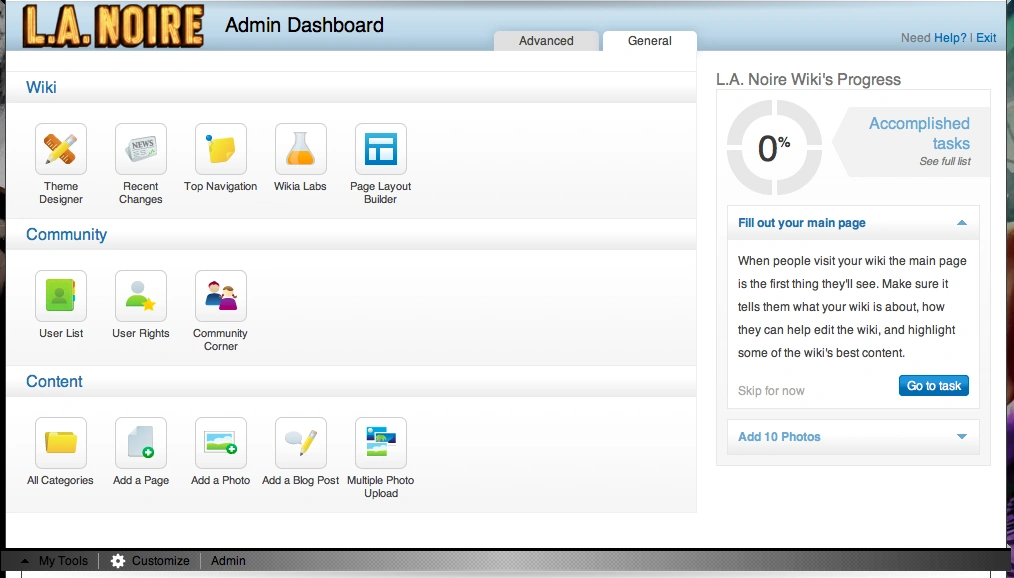Collapse the Fill out your main page arrow

point(962,223)
